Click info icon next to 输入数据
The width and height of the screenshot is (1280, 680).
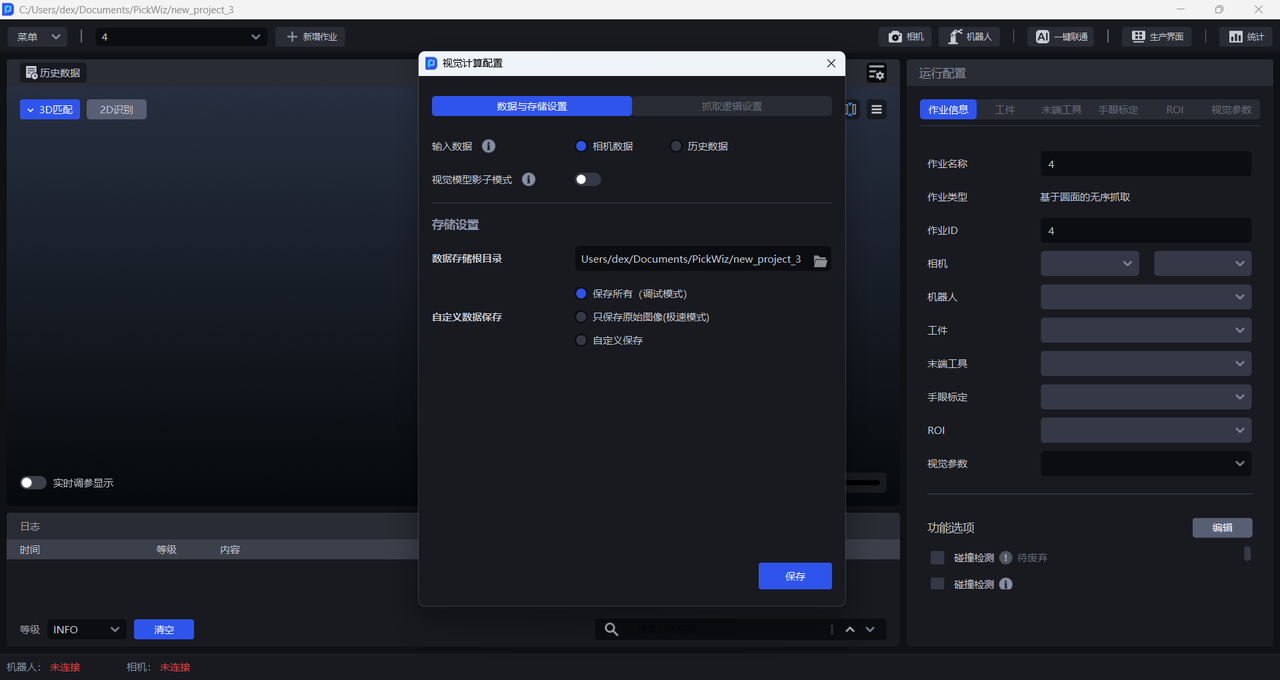[489, 146]
